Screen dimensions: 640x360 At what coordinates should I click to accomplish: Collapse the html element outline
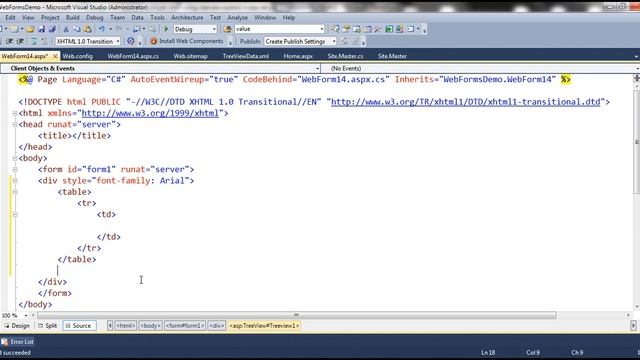[x=15, y=113]
